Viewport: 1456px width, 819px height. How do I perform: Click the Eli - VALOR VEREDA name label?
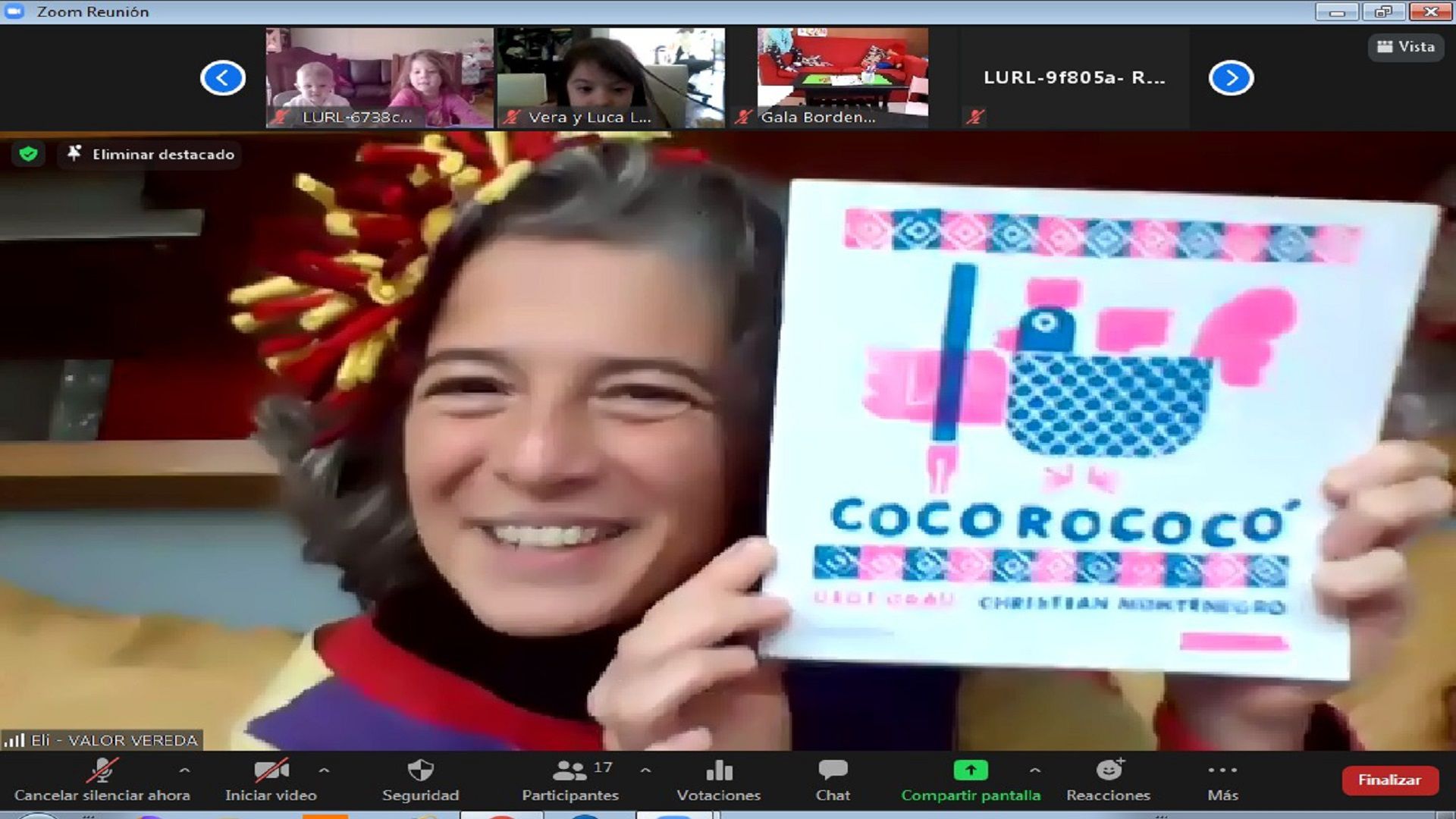tap(115, 740)
